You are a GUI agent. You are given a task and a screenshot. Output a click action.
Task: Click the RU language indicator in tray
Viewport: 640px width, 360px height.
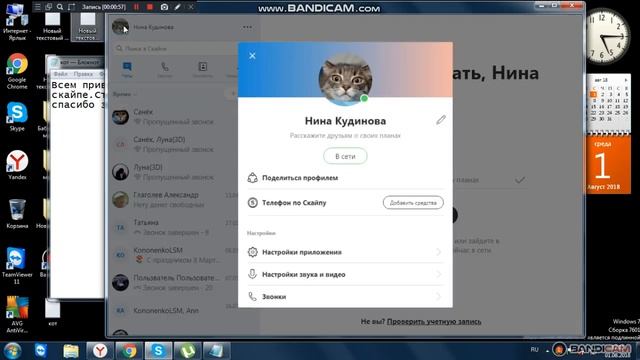[x=535, y=349]
